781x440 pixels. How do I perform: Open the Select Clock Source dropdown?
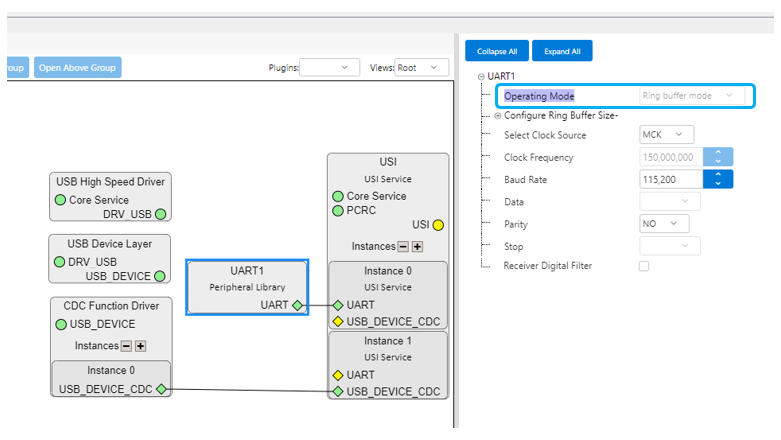(x=667, y=135)
